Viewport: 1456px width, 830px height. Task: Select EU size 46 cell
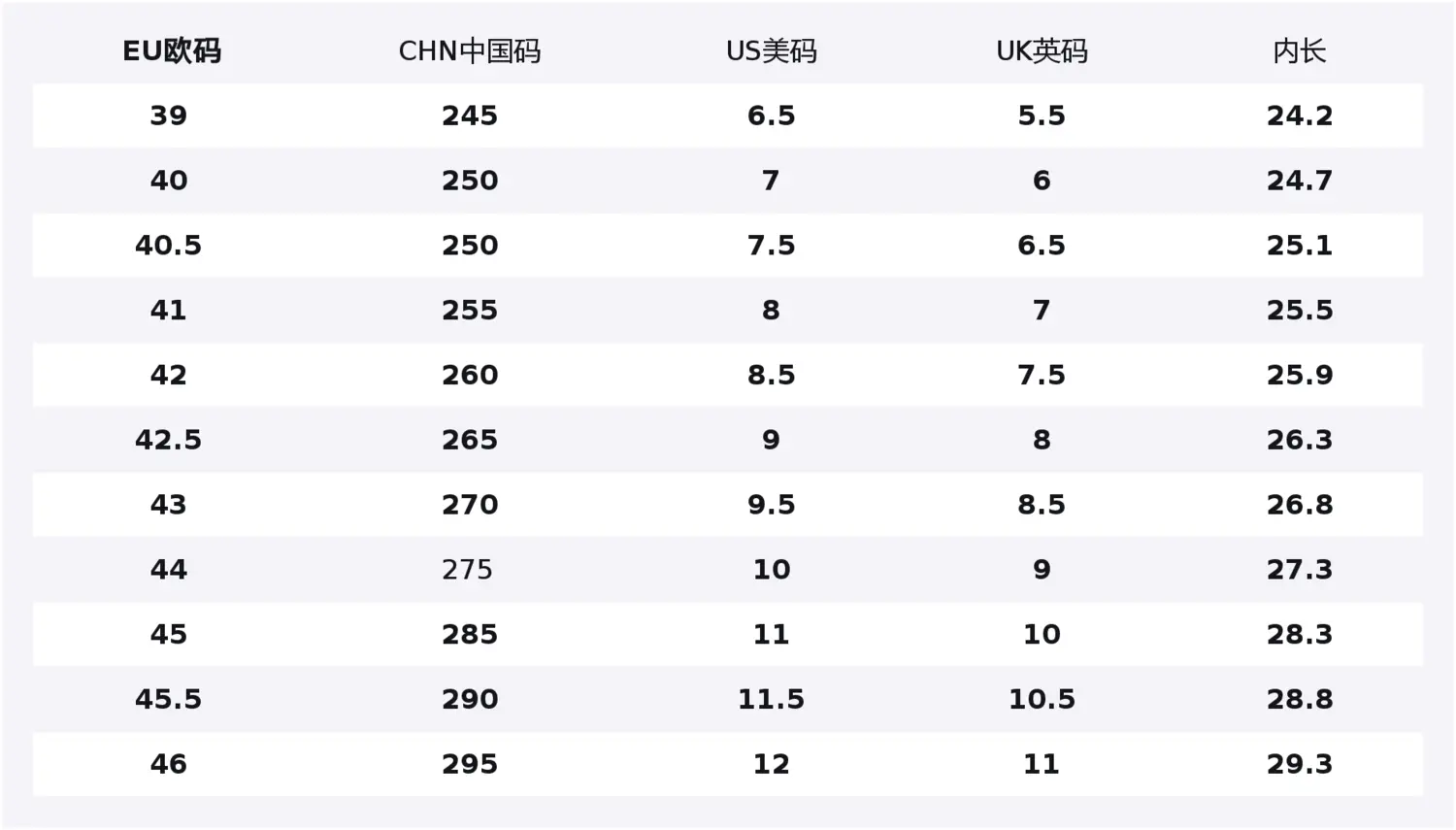pyautogui.click(x=169, y=764)
